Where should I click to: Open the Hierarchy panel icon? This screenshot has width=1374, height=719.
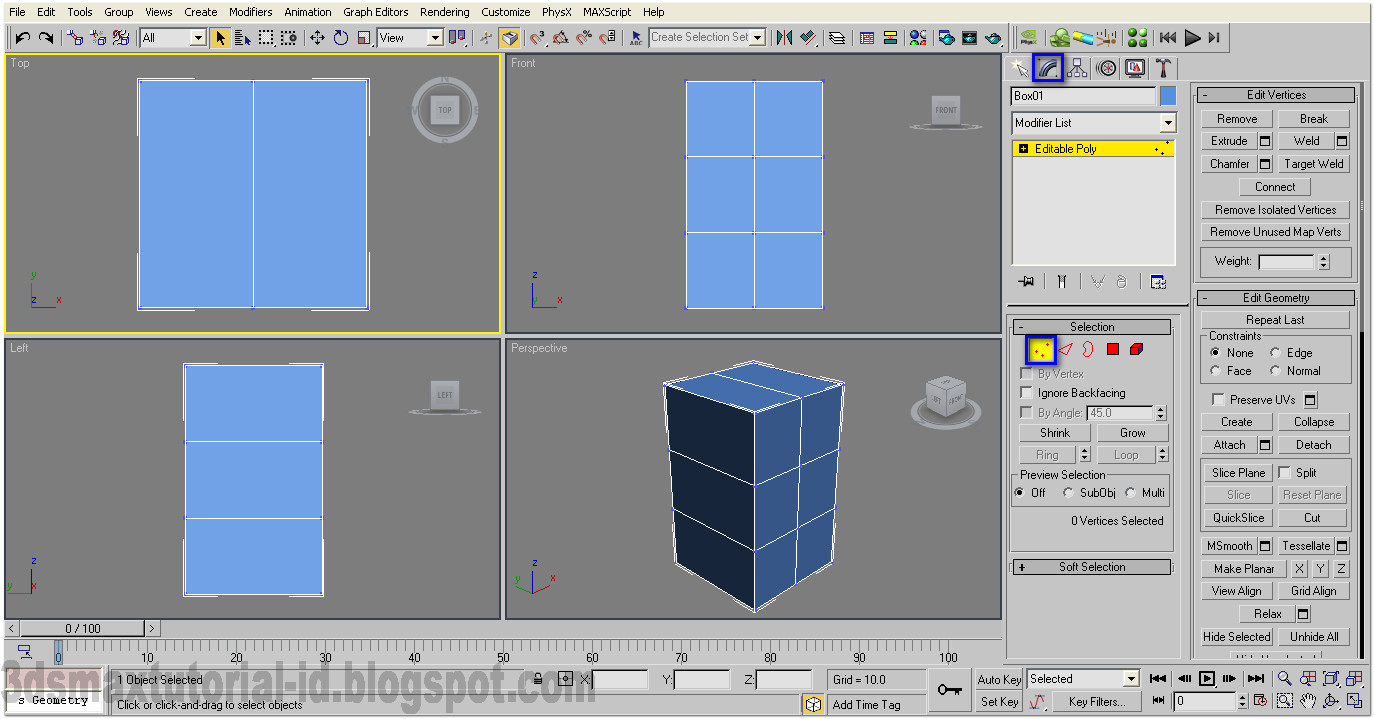point(1076,67)
